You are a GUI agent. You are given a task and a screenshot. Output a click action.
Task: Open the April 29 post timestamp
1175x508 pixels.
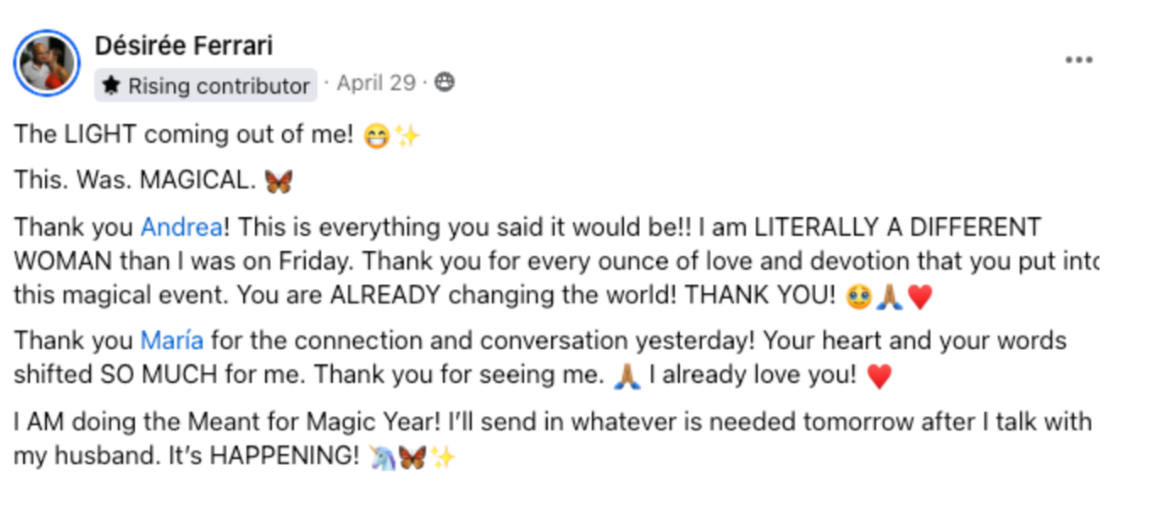[x=375, y=83]
